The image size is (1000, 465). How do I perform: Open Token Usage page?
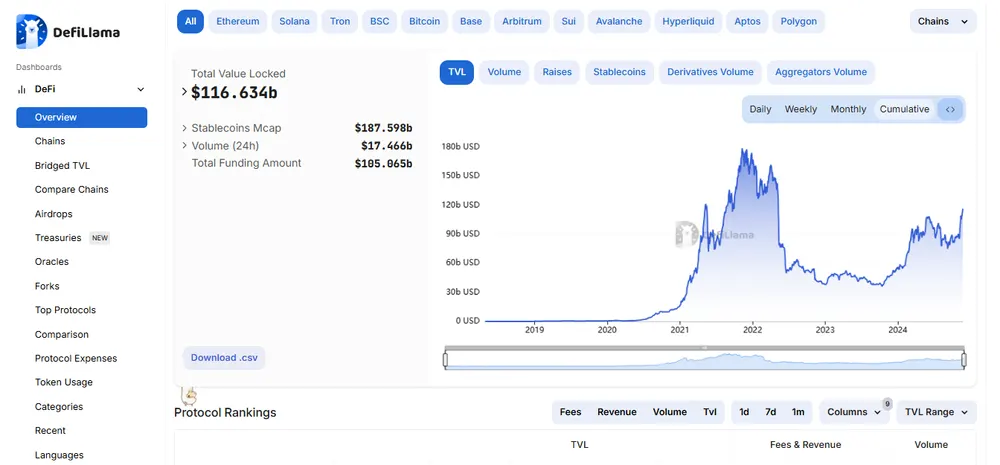coord(64,382)
